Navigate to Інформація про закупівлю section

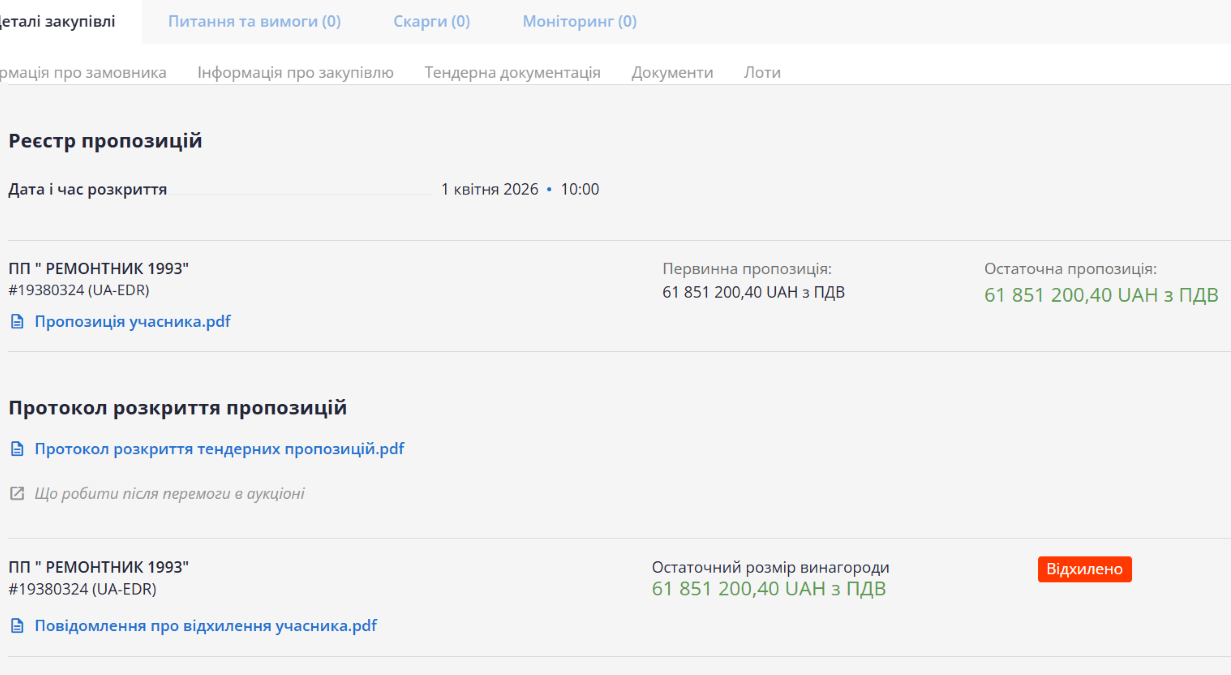[295, 72]
